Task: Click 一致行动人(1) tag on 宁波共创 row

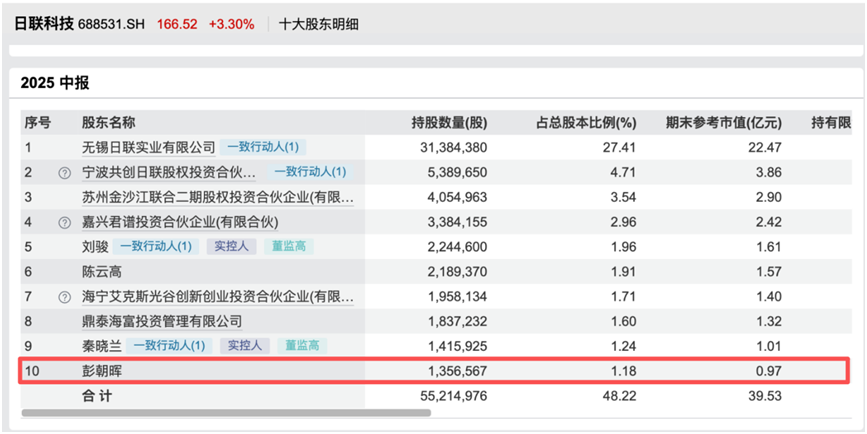Action: tap(310, 172)
